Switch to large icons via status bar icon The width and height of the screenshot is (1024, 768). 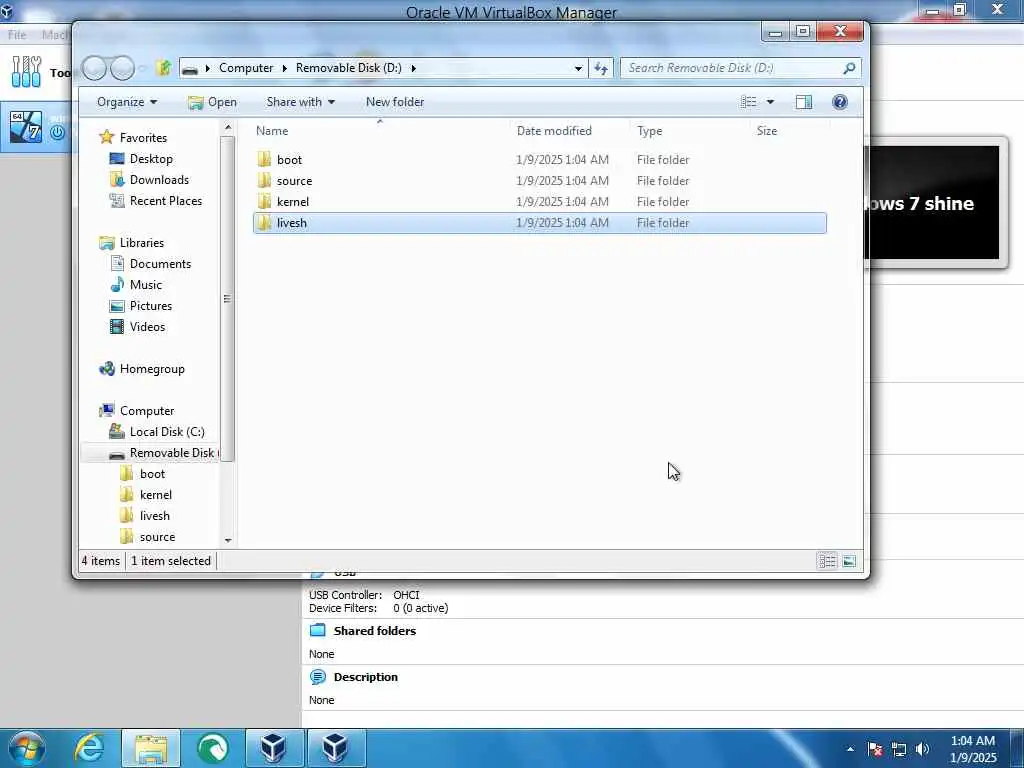click(849, 561)
